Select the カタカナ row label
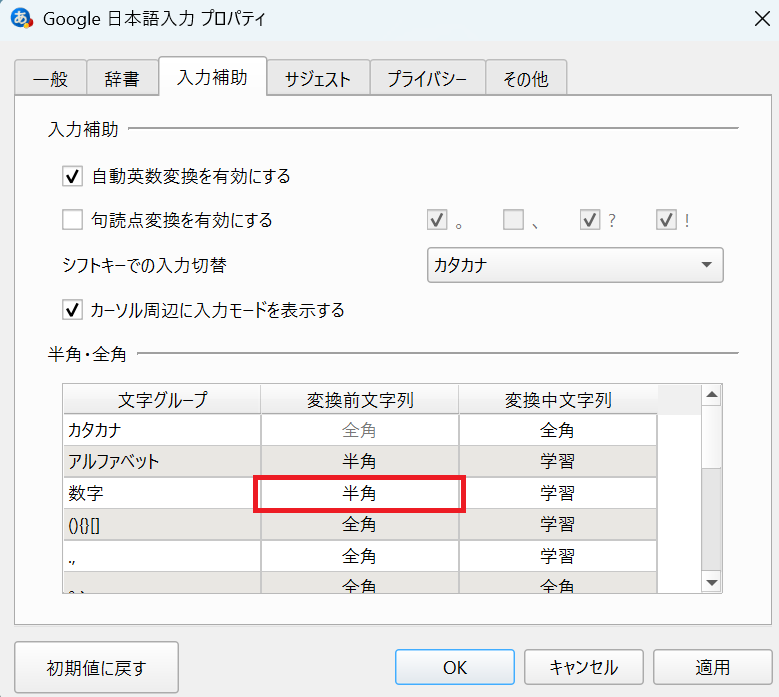This screenshot has width=779, height=697. point(162,430)
